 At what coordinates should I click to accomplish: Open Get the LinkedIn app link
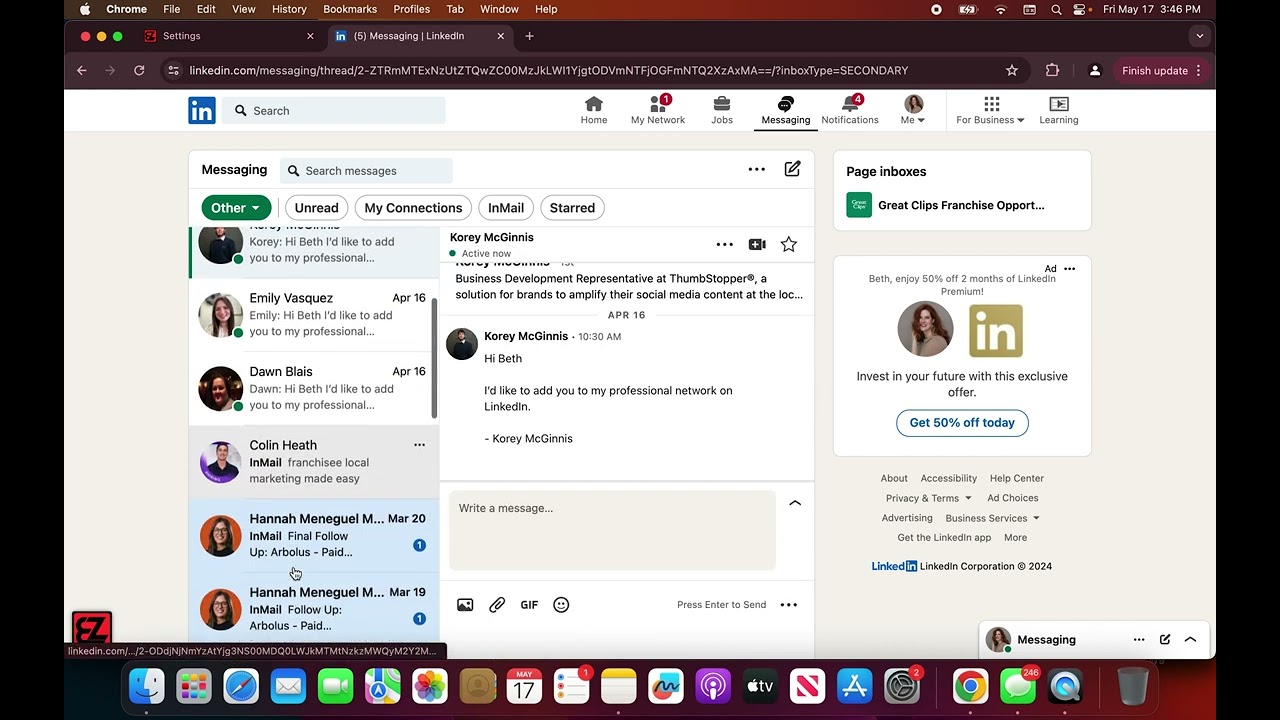coord(944,538)
